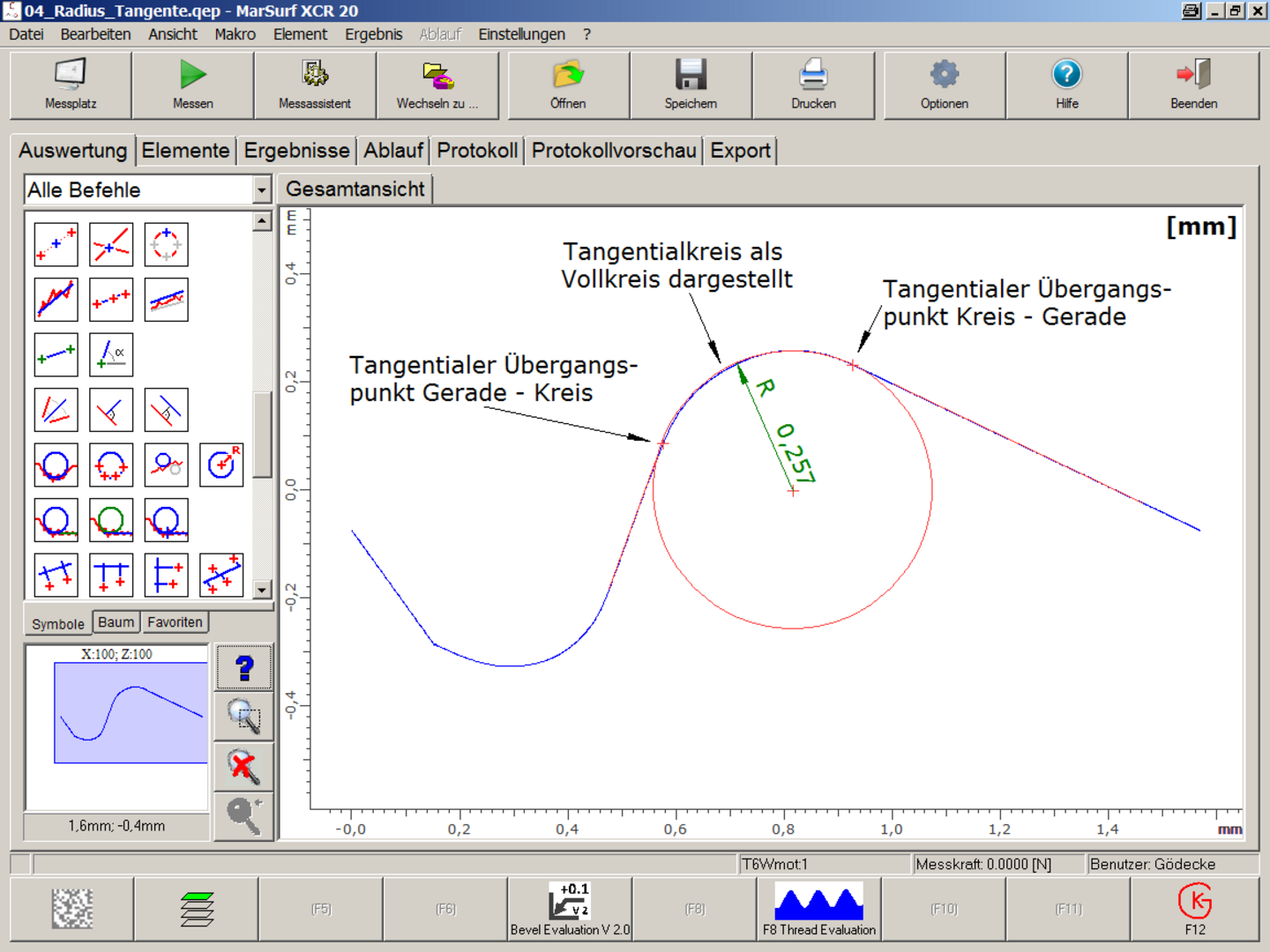The height and width of the screenshot is (952, 1270).
Task: Click the profile overview thumbnail
Action: [116, 727]
